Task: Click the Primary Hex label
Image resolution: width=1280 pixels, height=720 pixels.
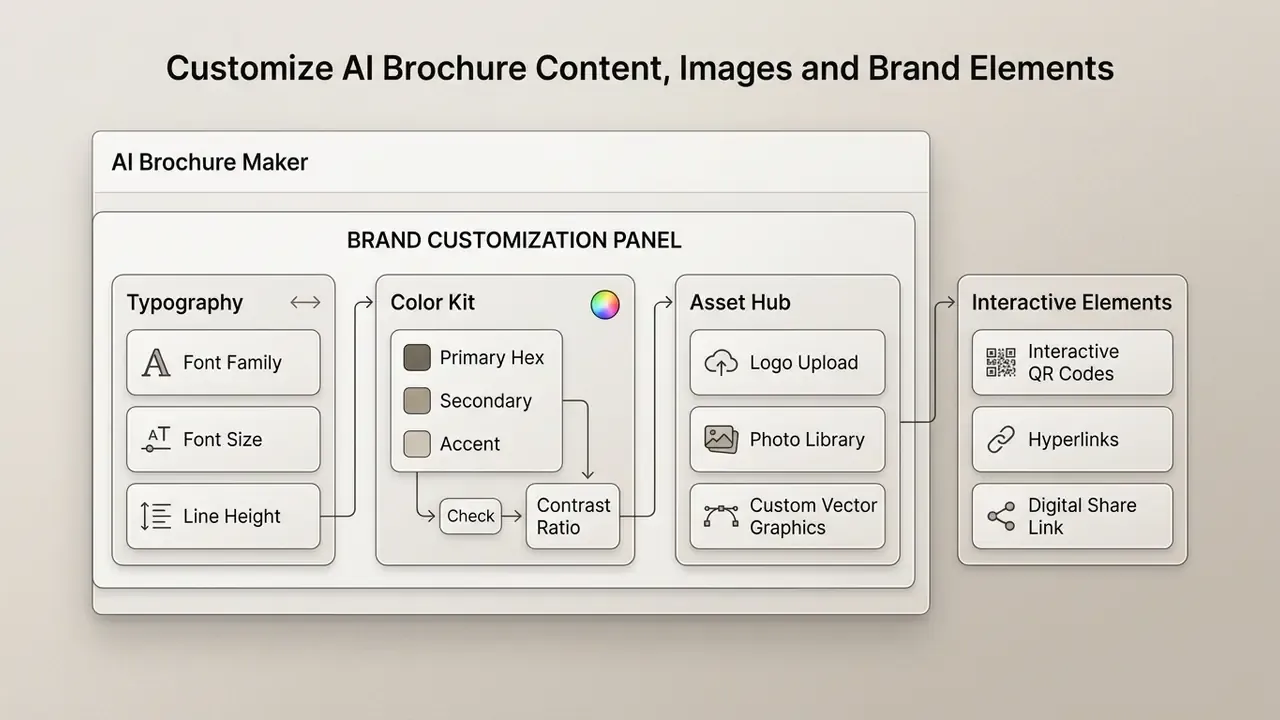Action: [492, 358]
